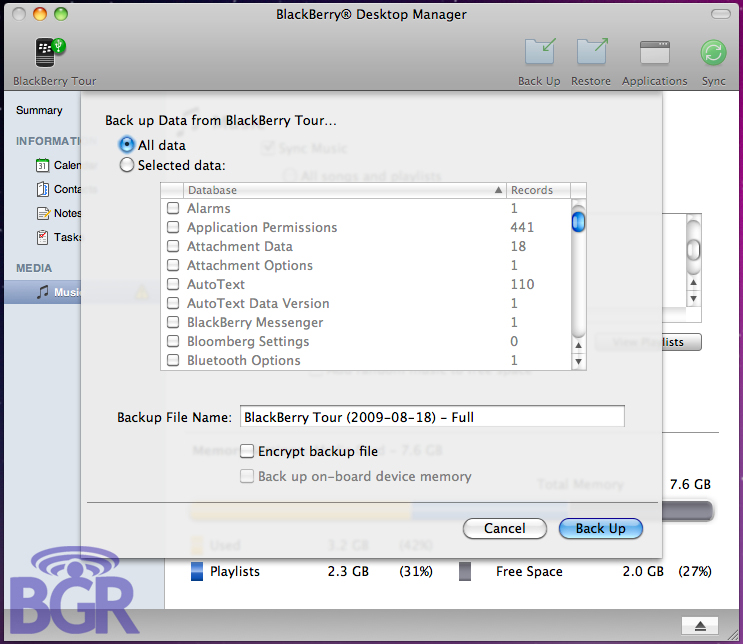Screen dimensions: 743x644
Task: Click the background playlist scroll down arrow
Action: 693,299
